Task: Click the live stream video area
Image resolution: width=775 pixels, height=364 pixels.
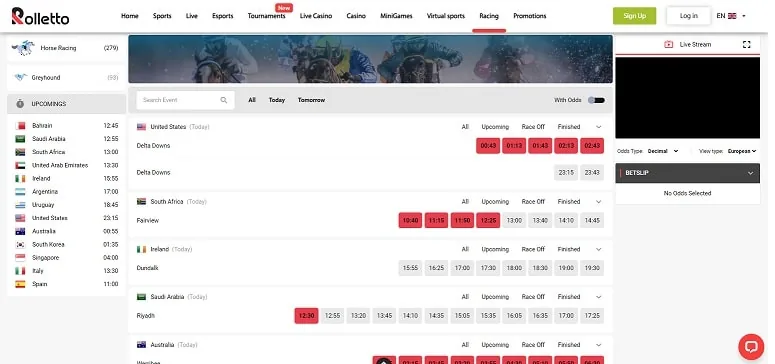Action: click(688, 97)
